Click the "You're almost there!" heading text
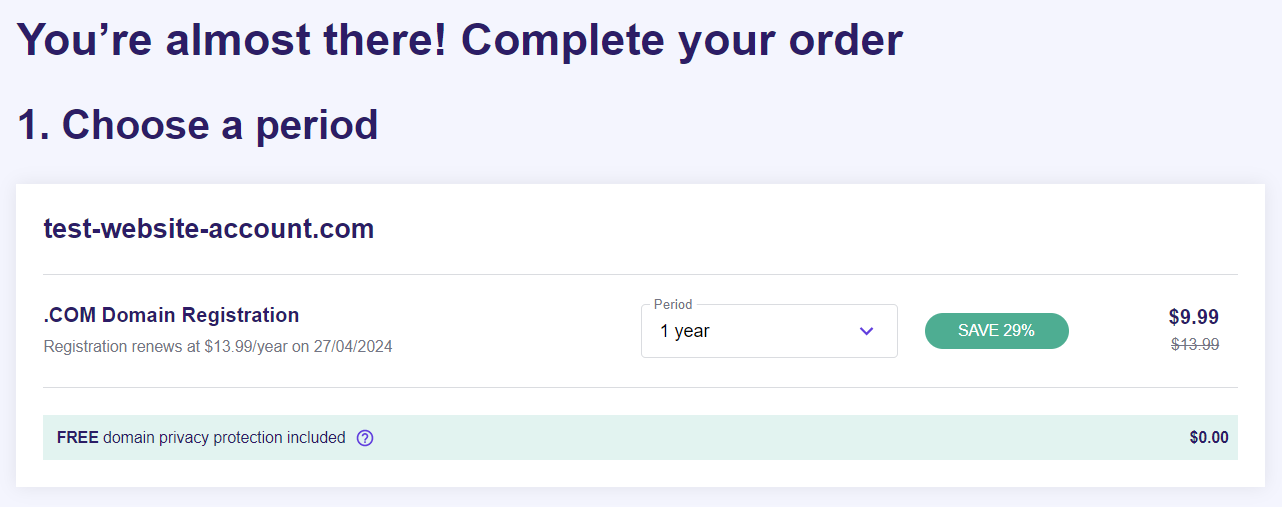 tap(232, 40)
